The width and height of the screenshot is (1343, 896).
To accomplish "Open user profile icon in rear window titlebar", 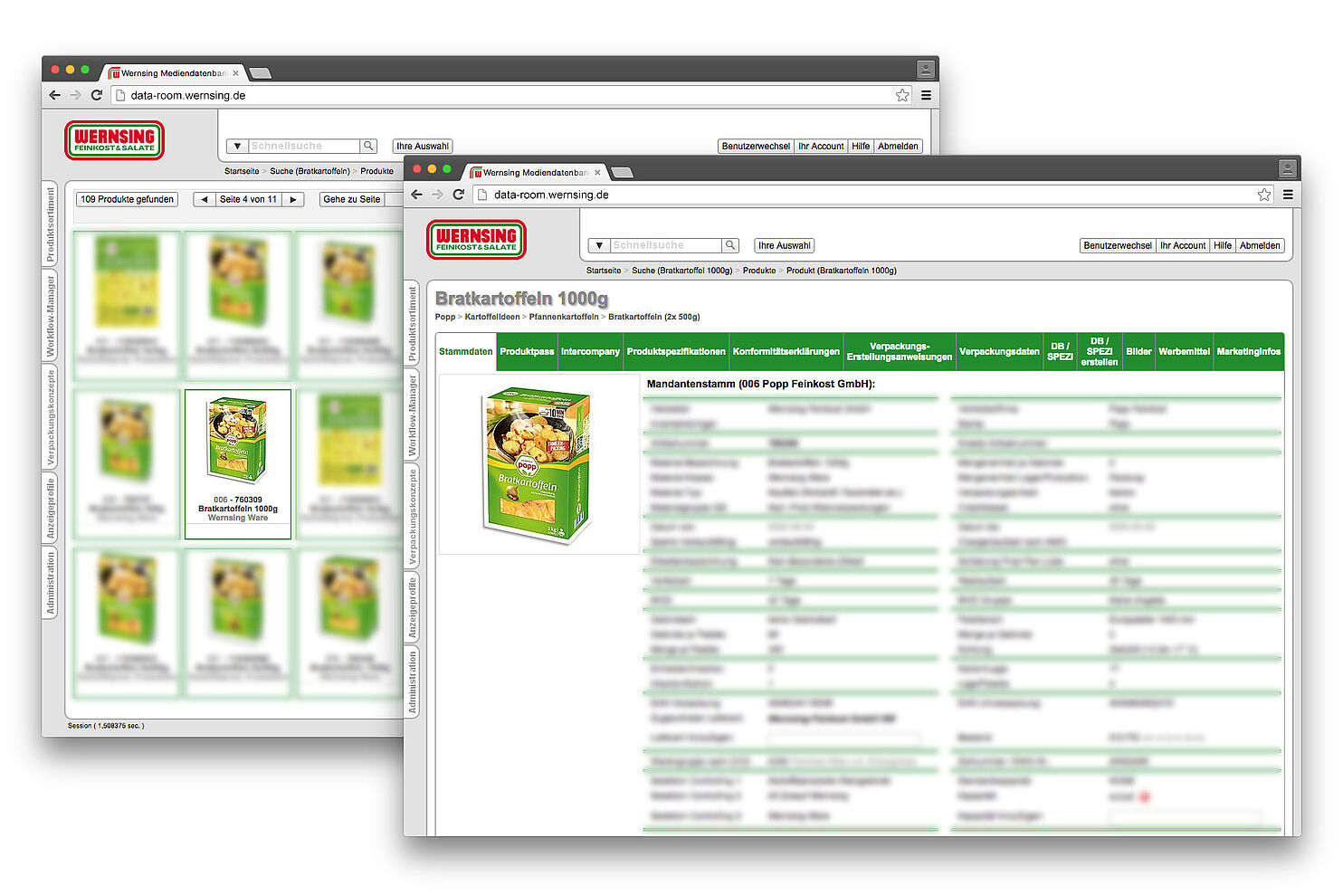I will coord(926,69).
